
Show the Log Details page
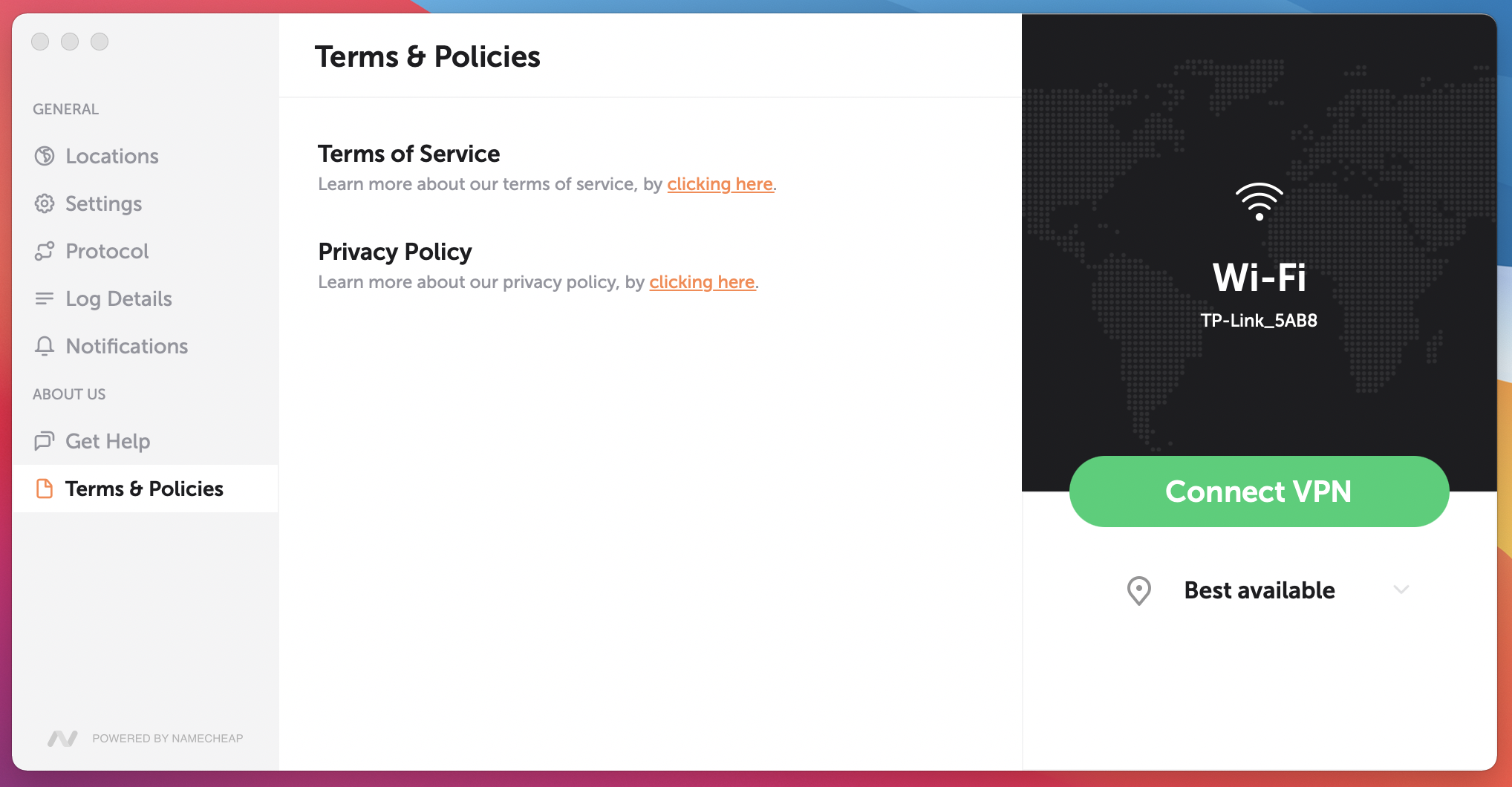point(145,298)
